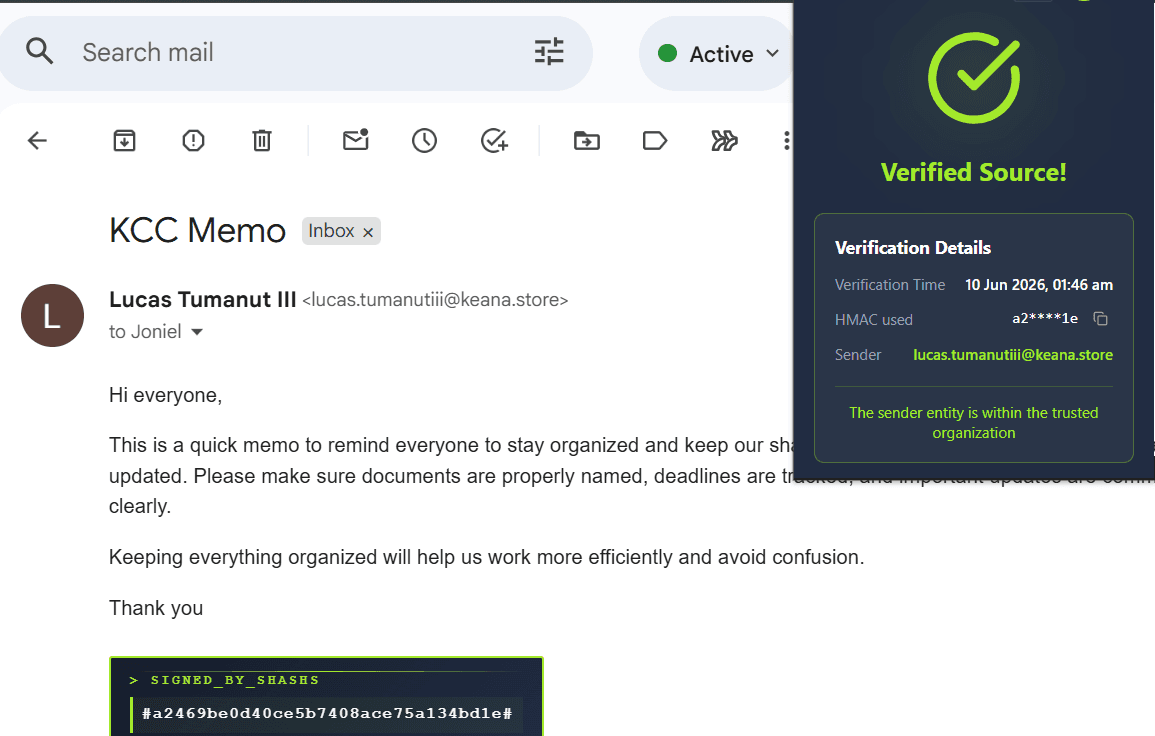Apply a label to the email
Screen dimensions: 1155x736
coord(655,140)
